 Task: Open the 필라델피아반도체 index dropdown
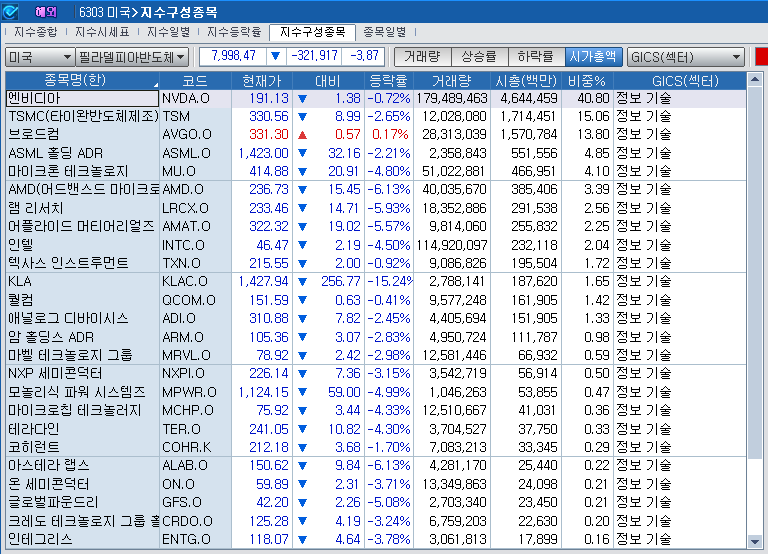132,57
